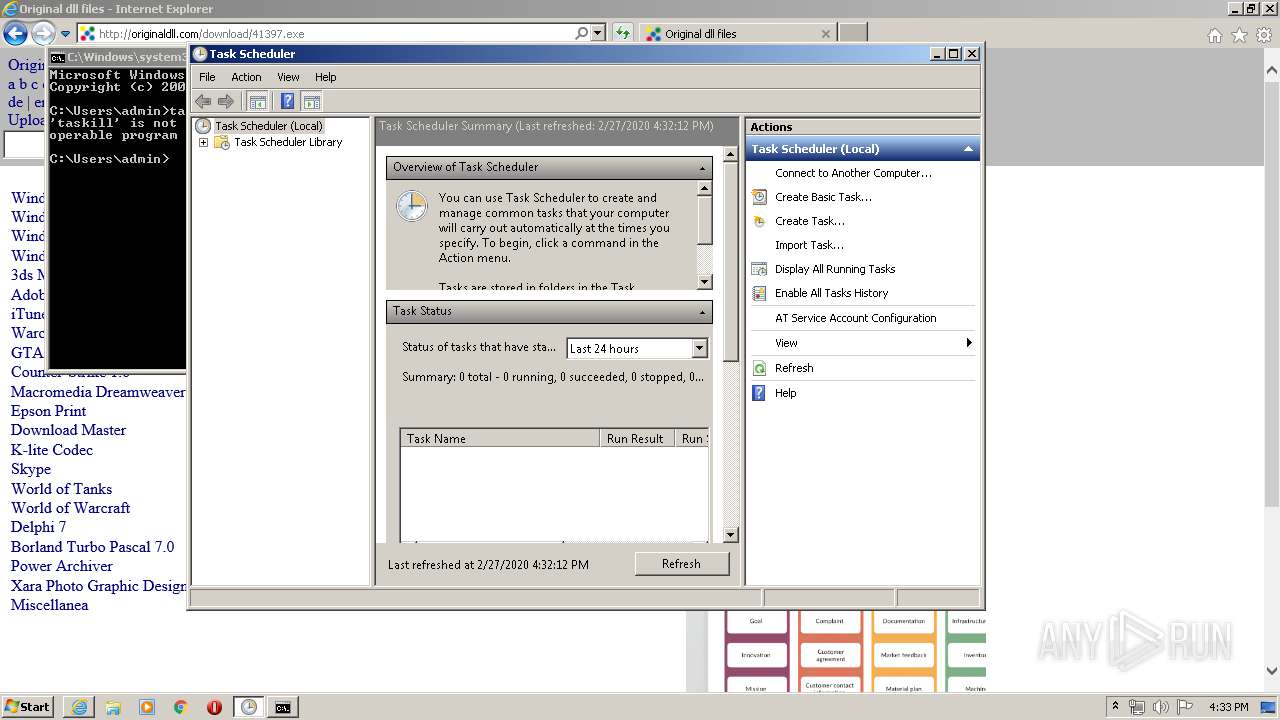Viewport: 1280px width, 720px height.
Task: Click the Command Prompt taskbar button
Action: click(283, 707)
